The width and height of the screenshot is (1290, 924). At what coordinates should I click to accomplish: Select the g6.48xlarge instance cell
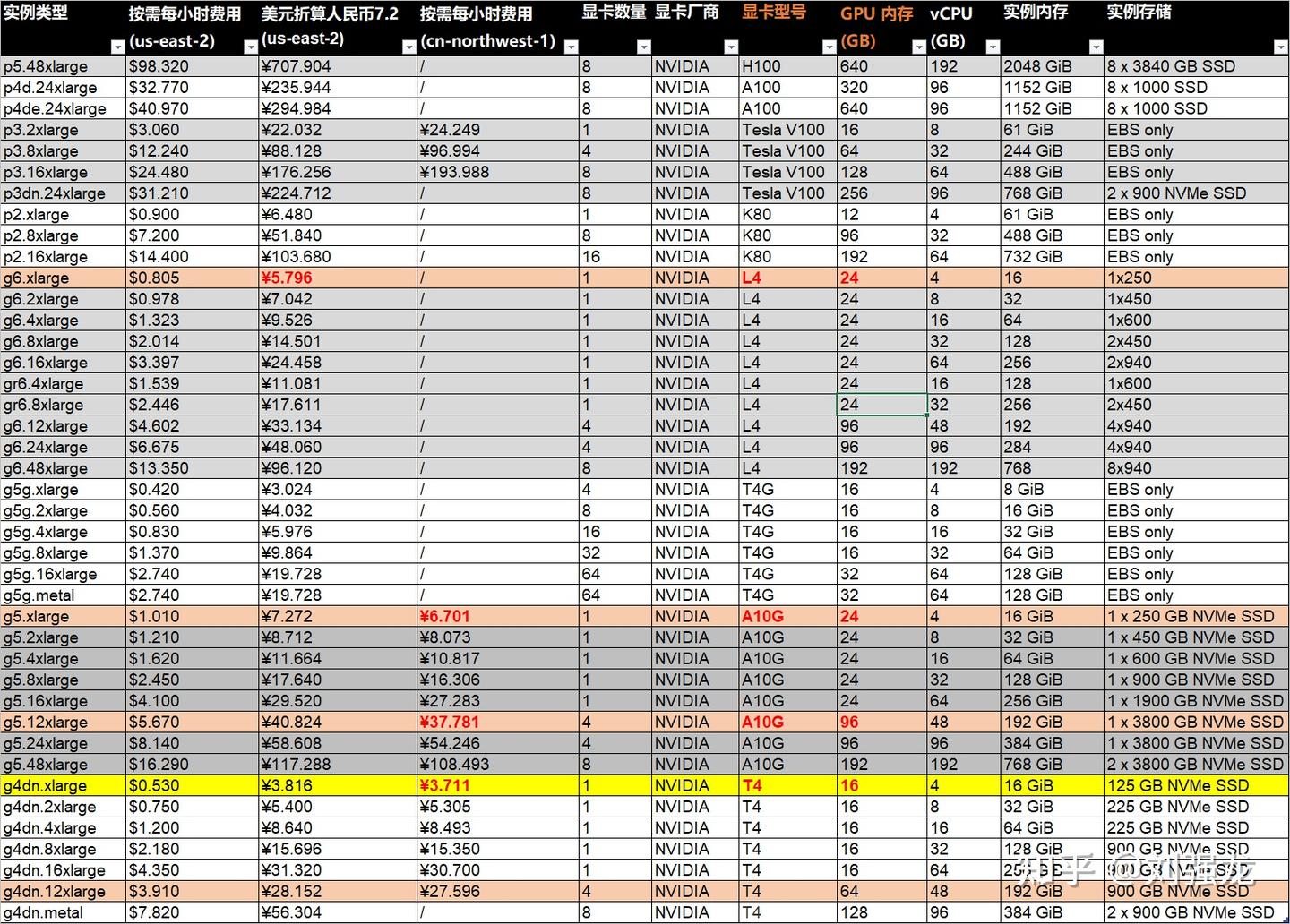pyautogui.click(x=64, y=468)
